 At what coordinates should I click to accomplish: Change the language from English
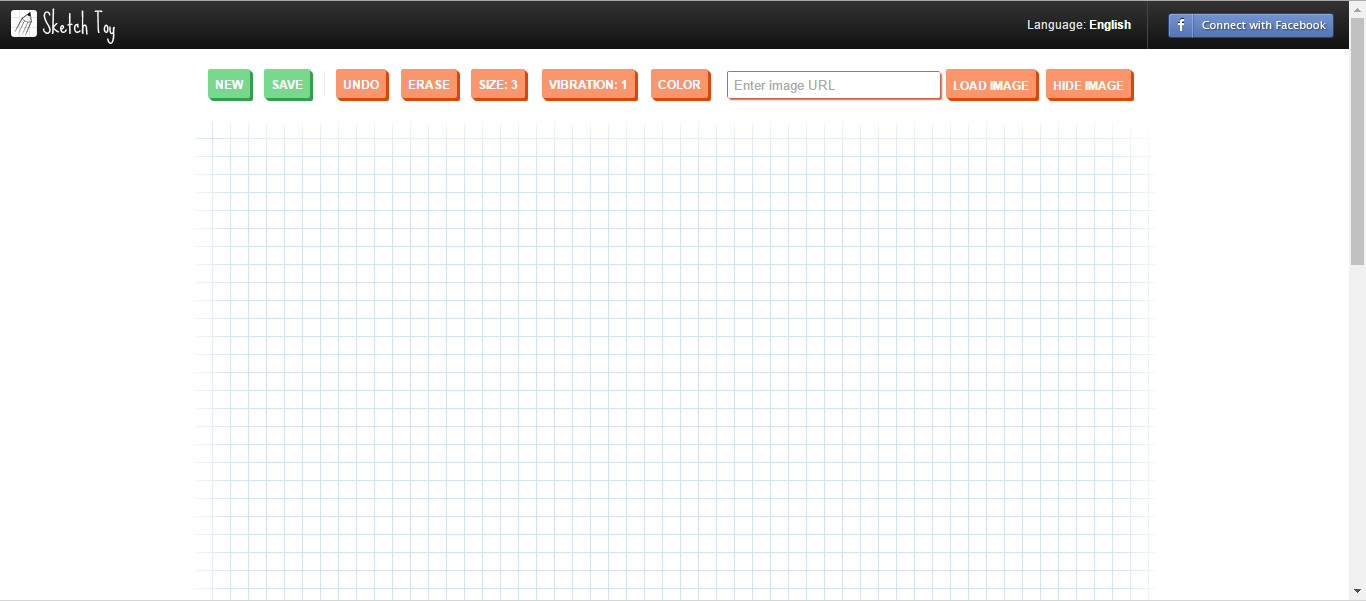1109,25
